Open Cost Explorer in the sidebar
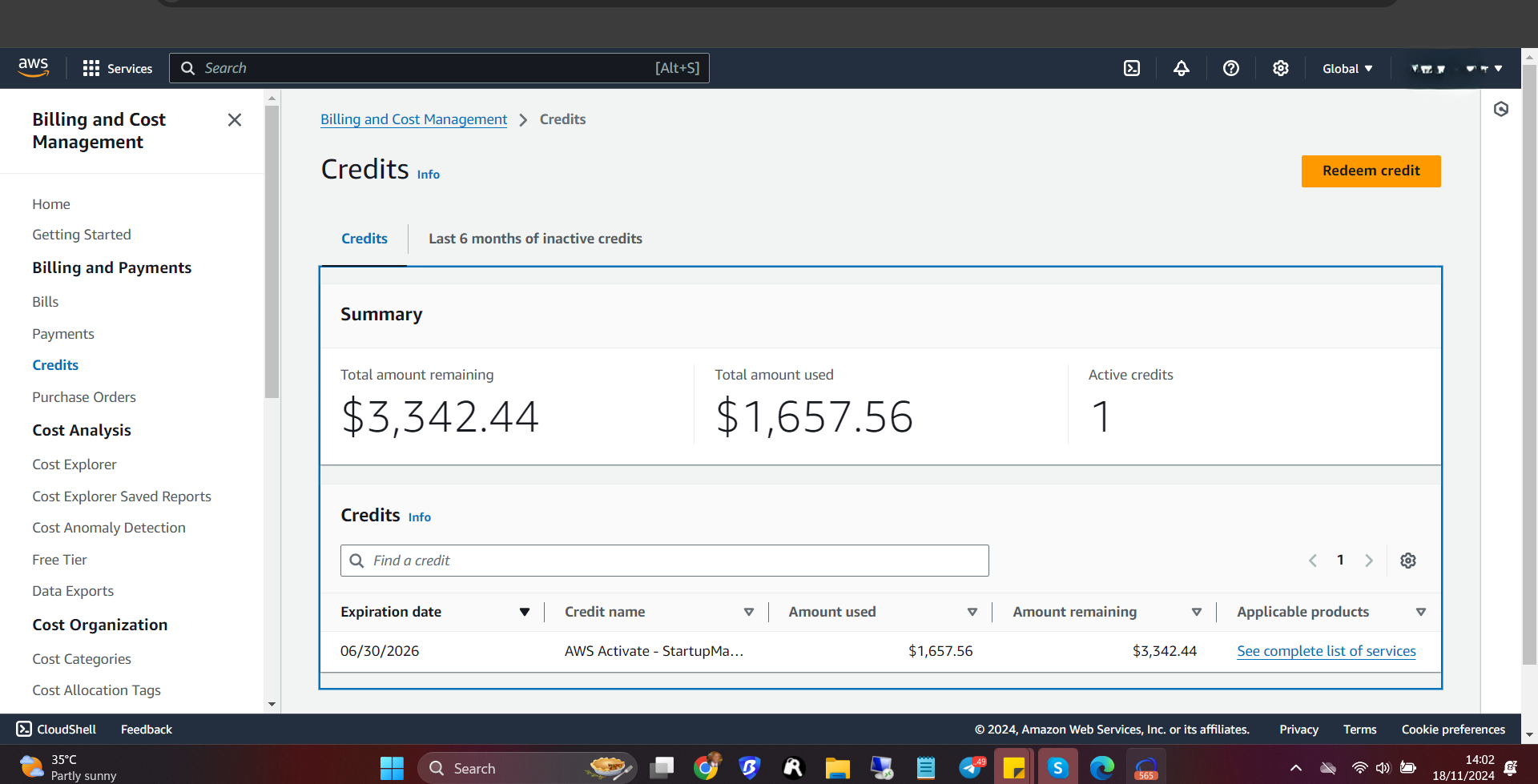Image resolution: width=1538 pixels, height=784 pixels. click(74, 464)
